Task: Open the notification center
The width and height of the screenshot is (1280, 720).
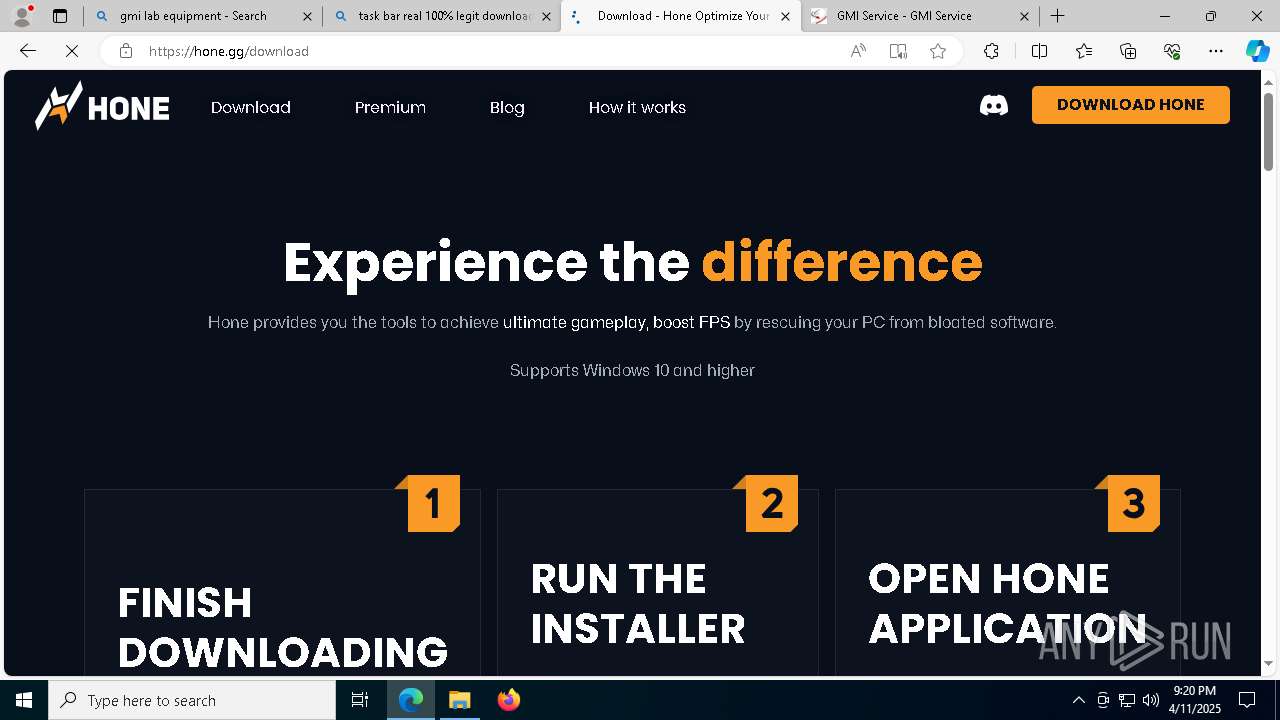Action: tap(1247, 700)
